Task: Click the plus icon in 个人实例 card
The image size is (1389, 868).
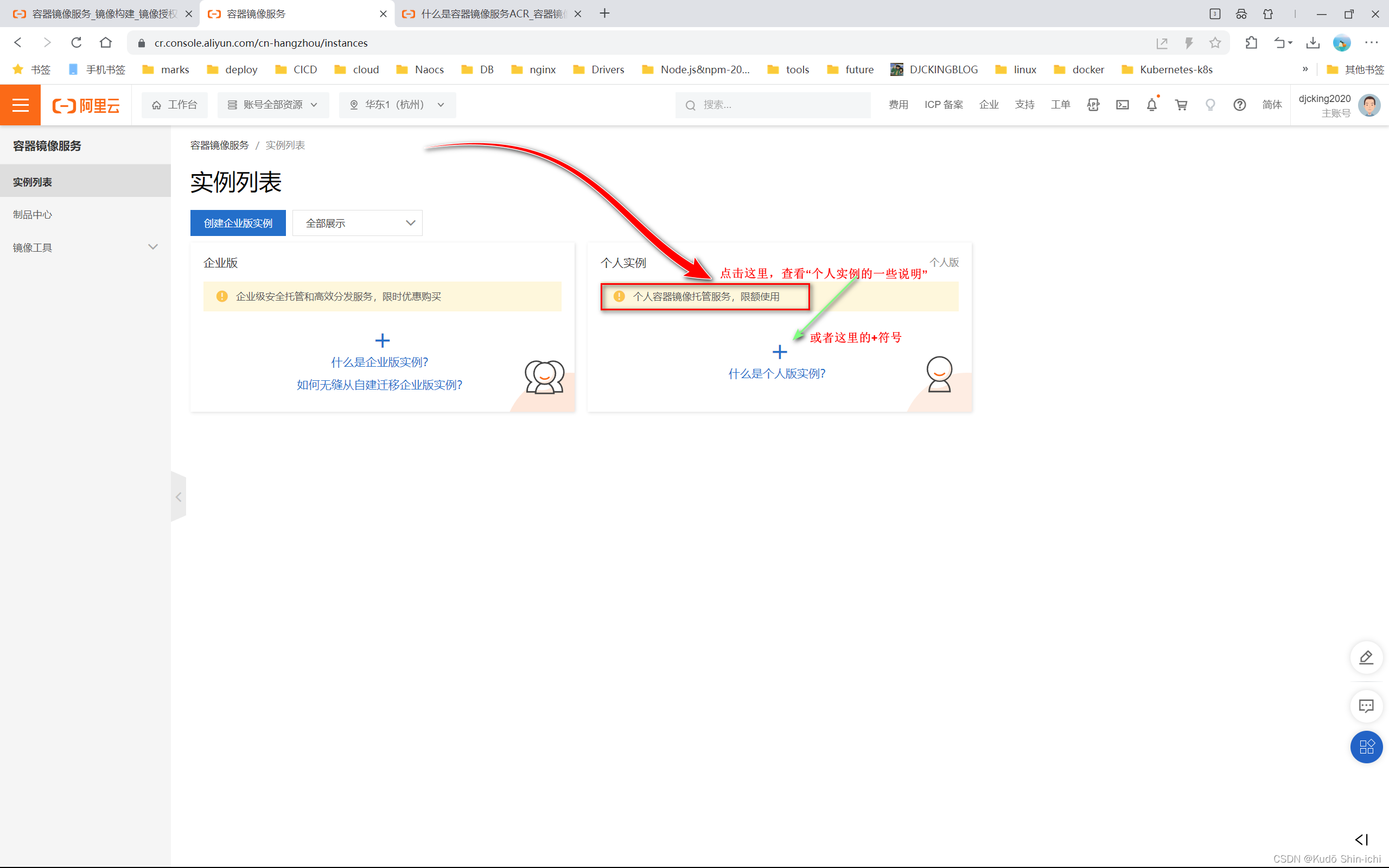Action: coord(780,352)
